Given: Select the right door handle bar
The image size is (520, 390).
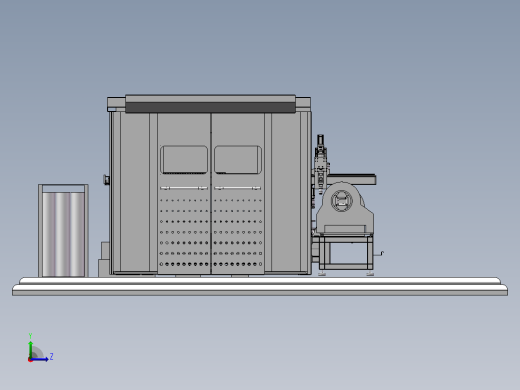Looking at the screenshot, I should 238,188.
